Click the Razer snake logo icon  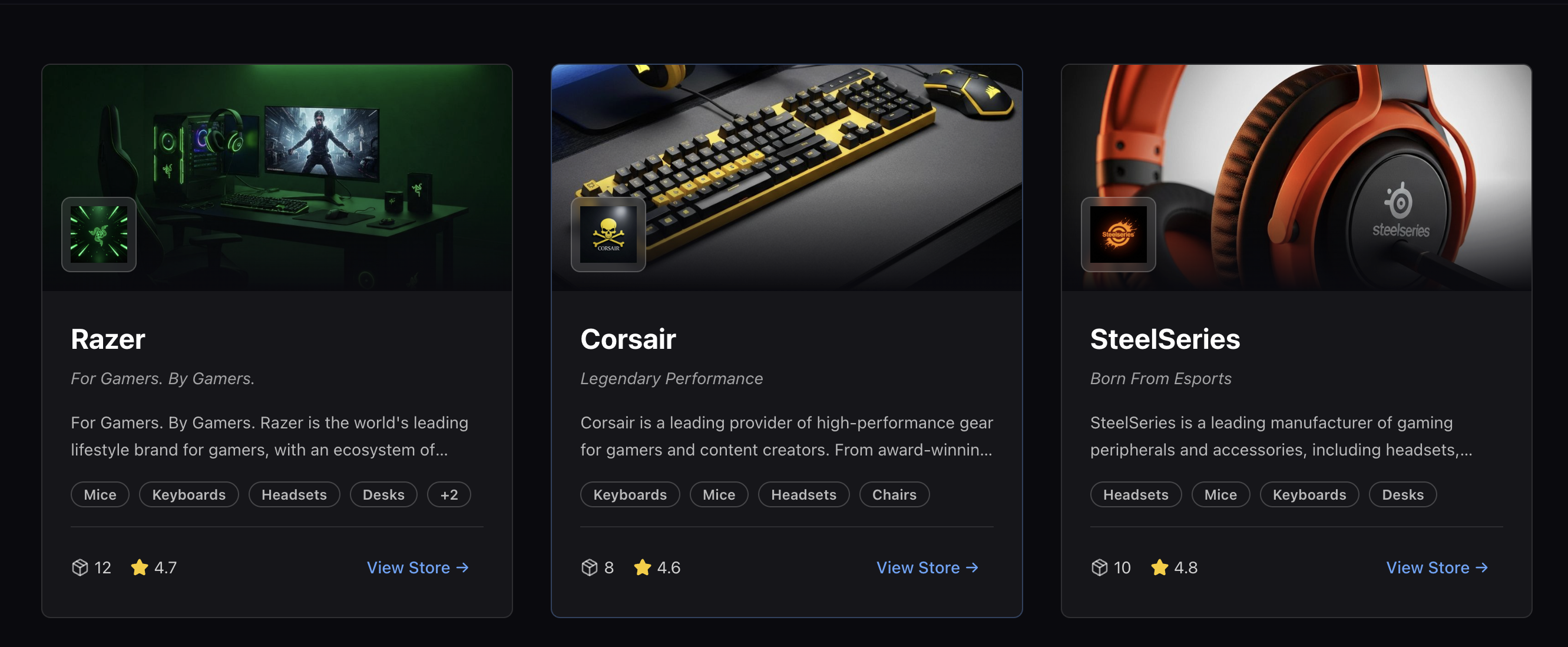99,235
